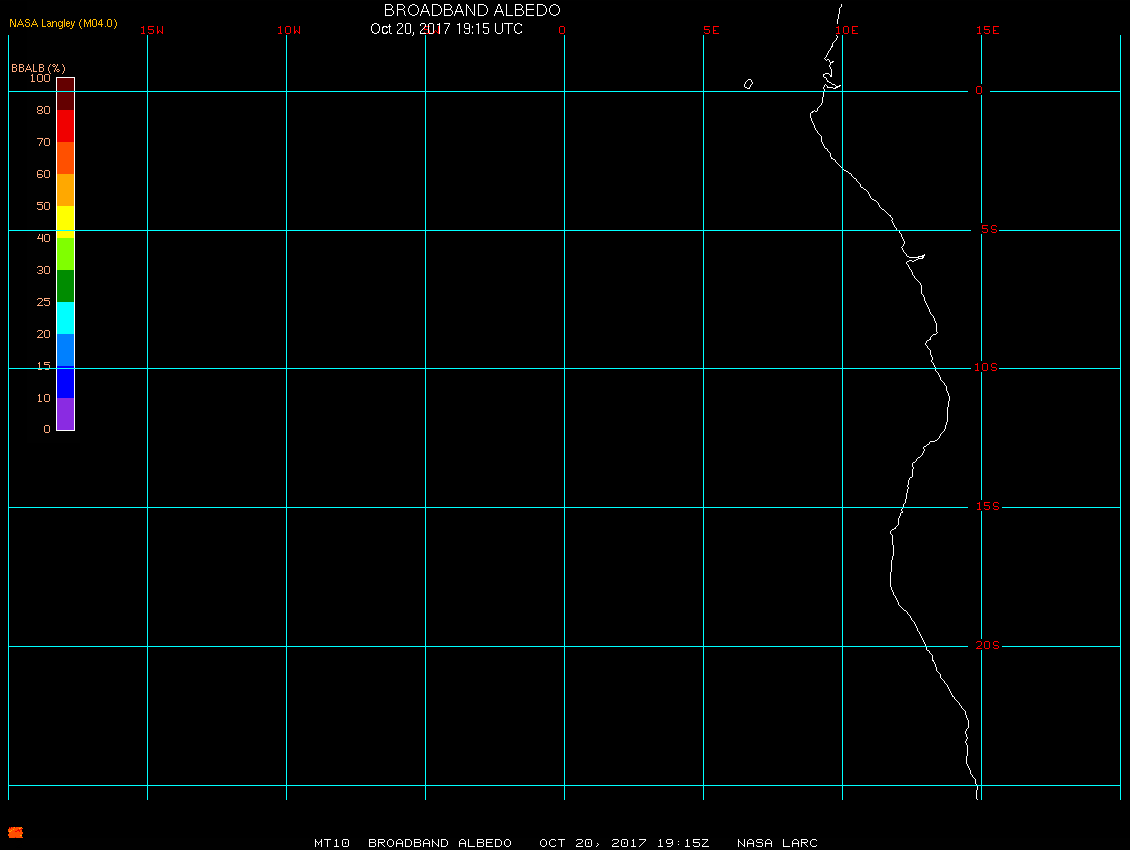Image resolution: width=1130 pixels, height=850 pixels.
Task: Click the 'BROADBAND ALBEDO' heading title
Action: pos(472,10)
